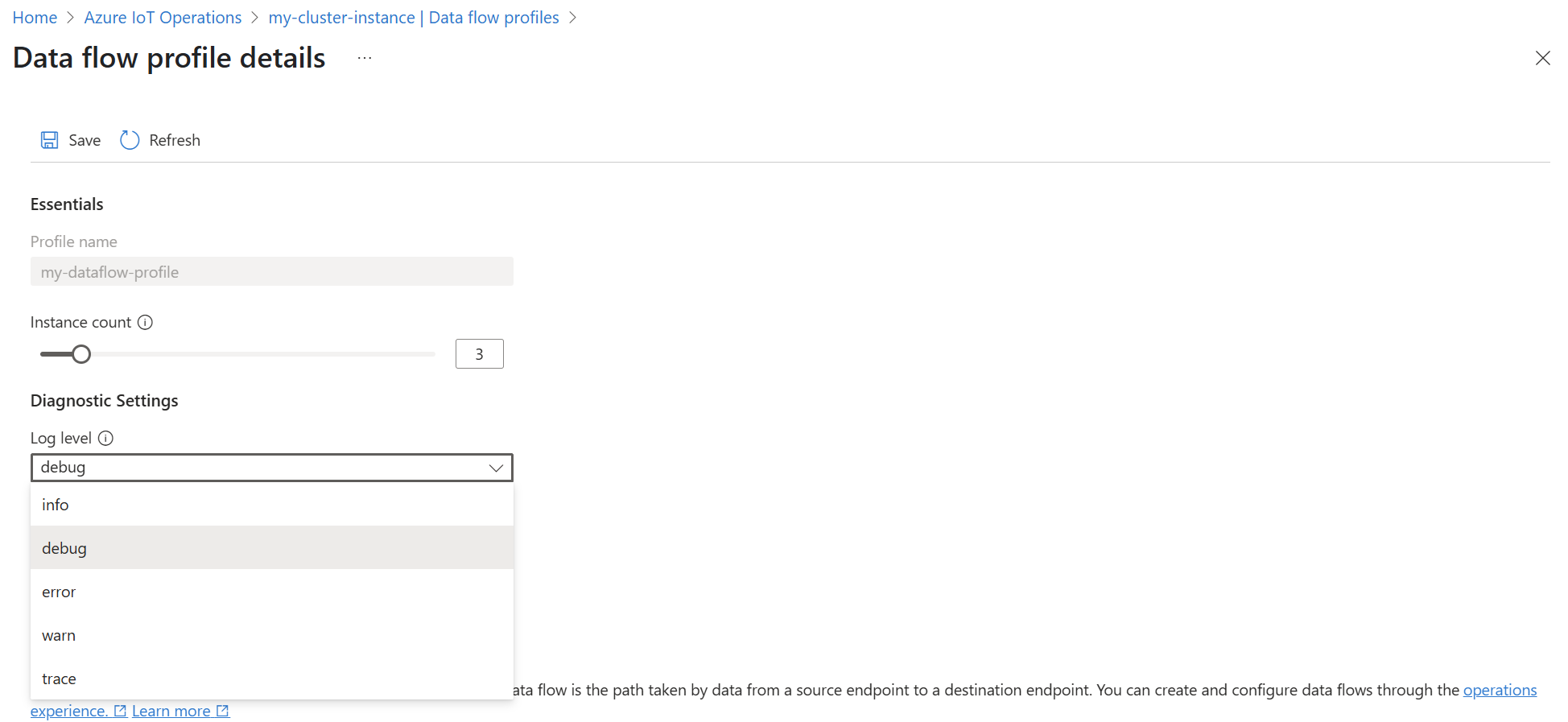Image resolution: width=1568 pixels, height=722 pixels.
Task: Click the external link icon beside Learn more
Action: click(x=223, y=712)
